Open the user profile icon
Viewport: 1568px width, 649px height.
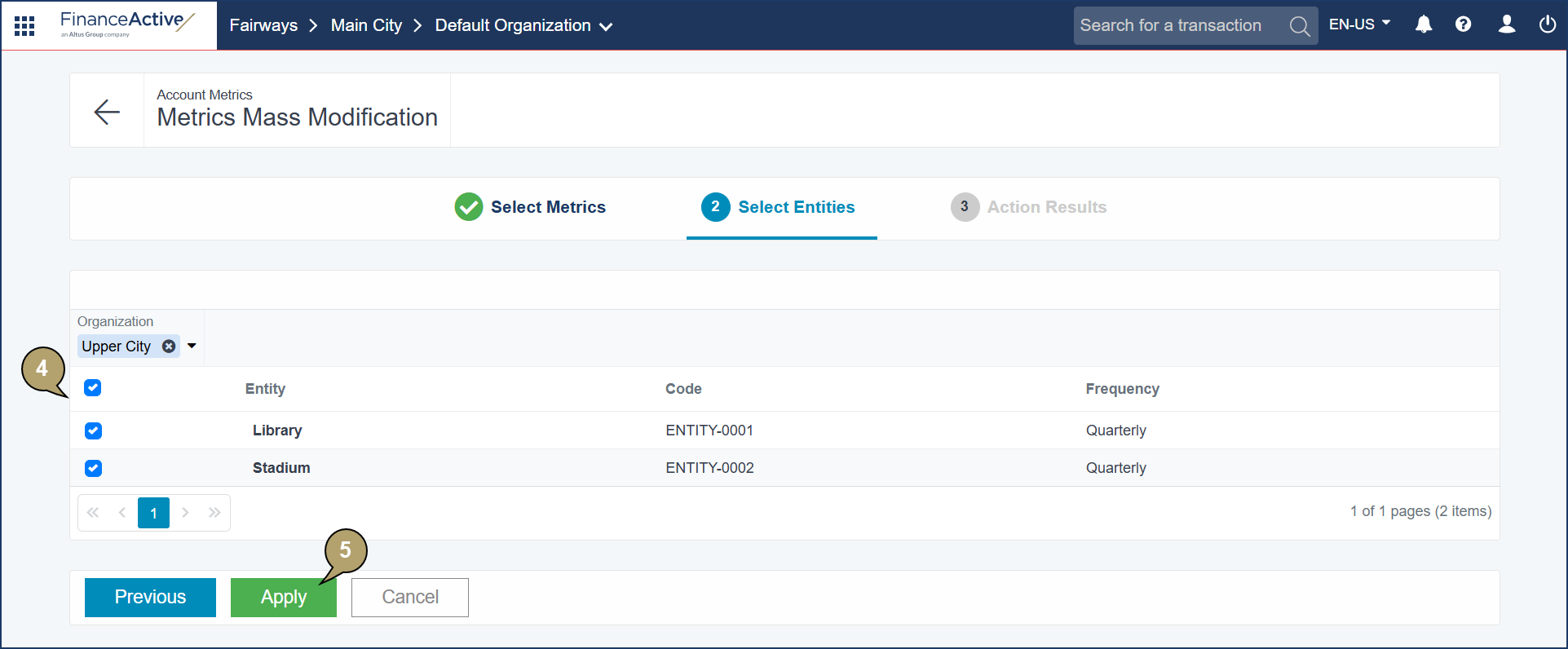tap(1507, 24)
